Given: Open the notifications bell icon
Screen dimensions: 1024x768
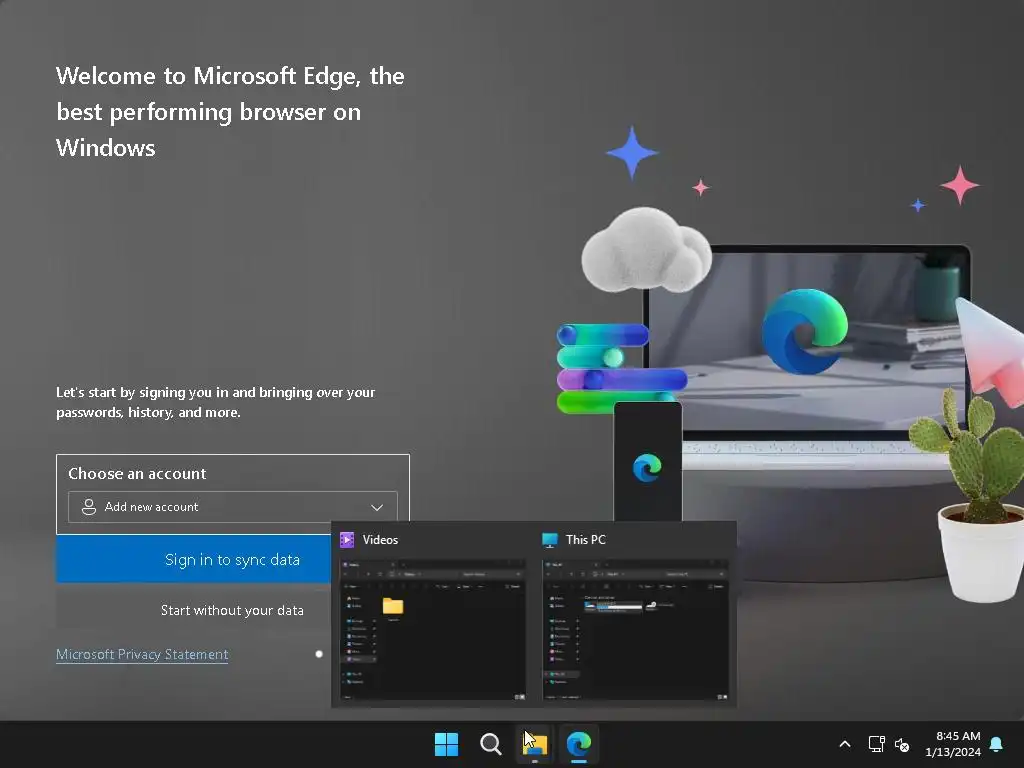Looking at the screenshot, I should [x=997, y=744].
